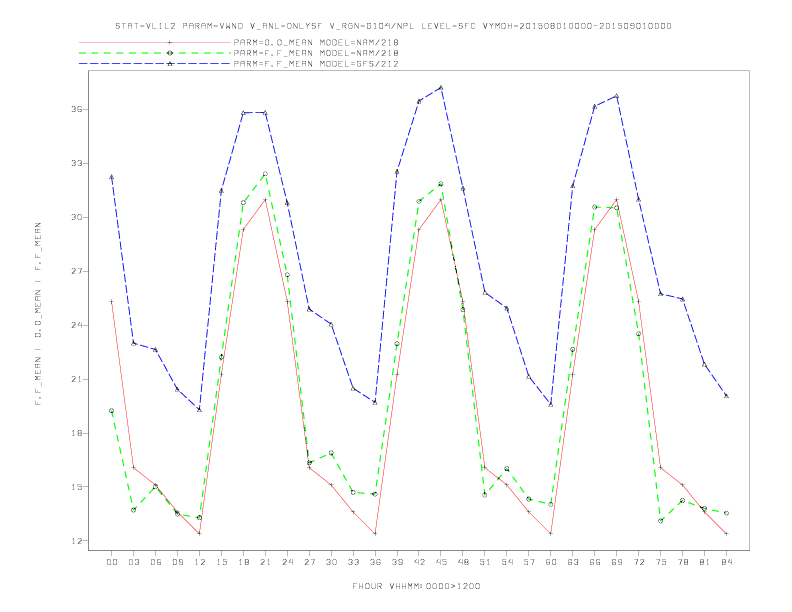Click green NAM circle point at hour 66
The image size is (792, 612).
[595, 207]
